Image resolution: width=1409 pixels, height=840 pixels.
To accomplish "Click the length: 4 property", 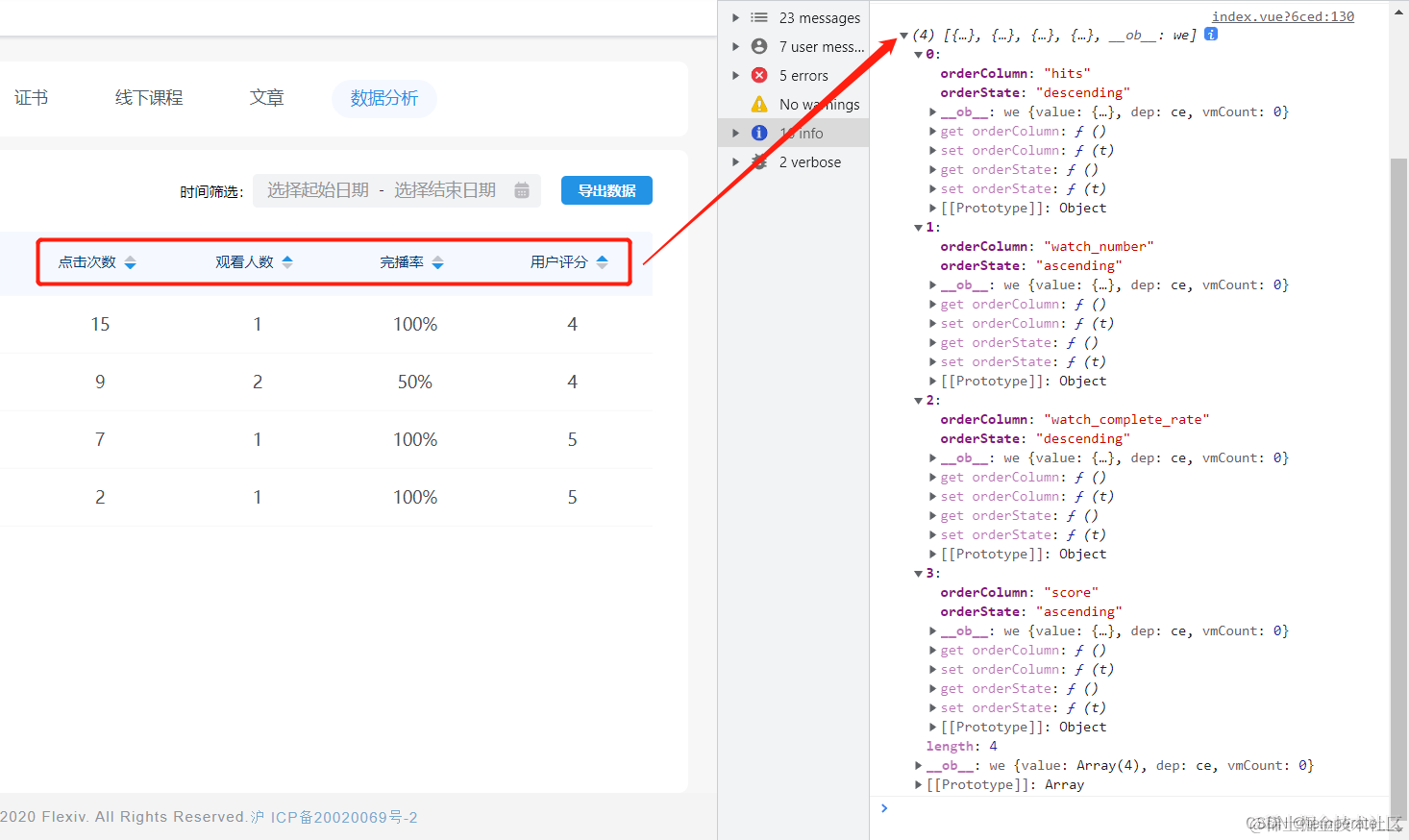I will (x=961, y=747).
